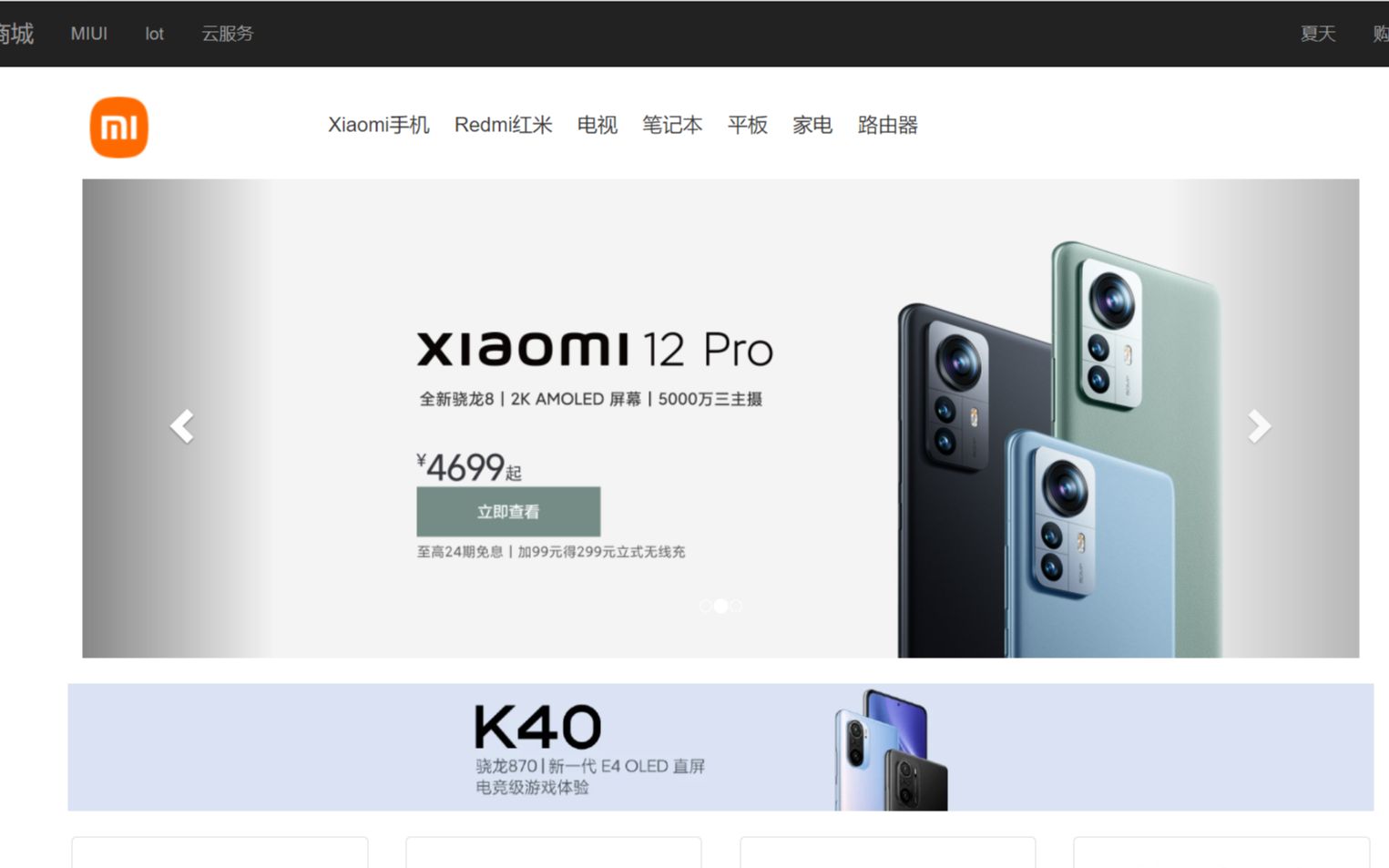Select the first carousel indicator dot

(x=705, y=606)
